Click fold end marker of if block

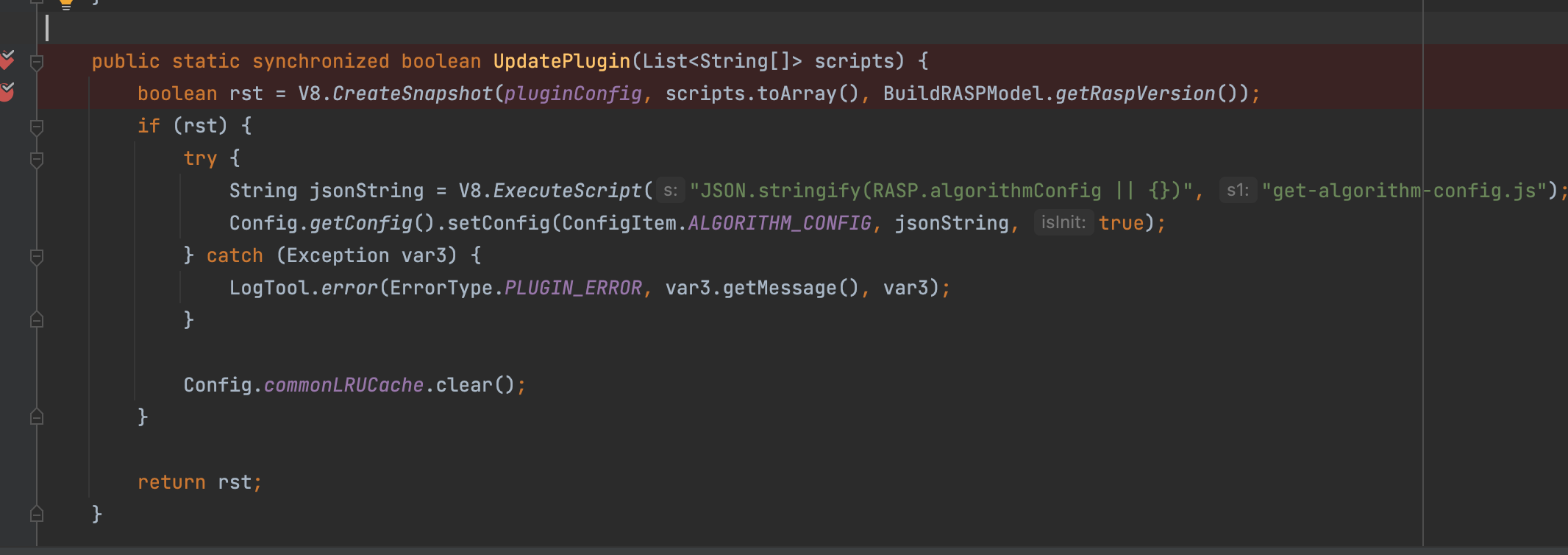click(37, 417)
